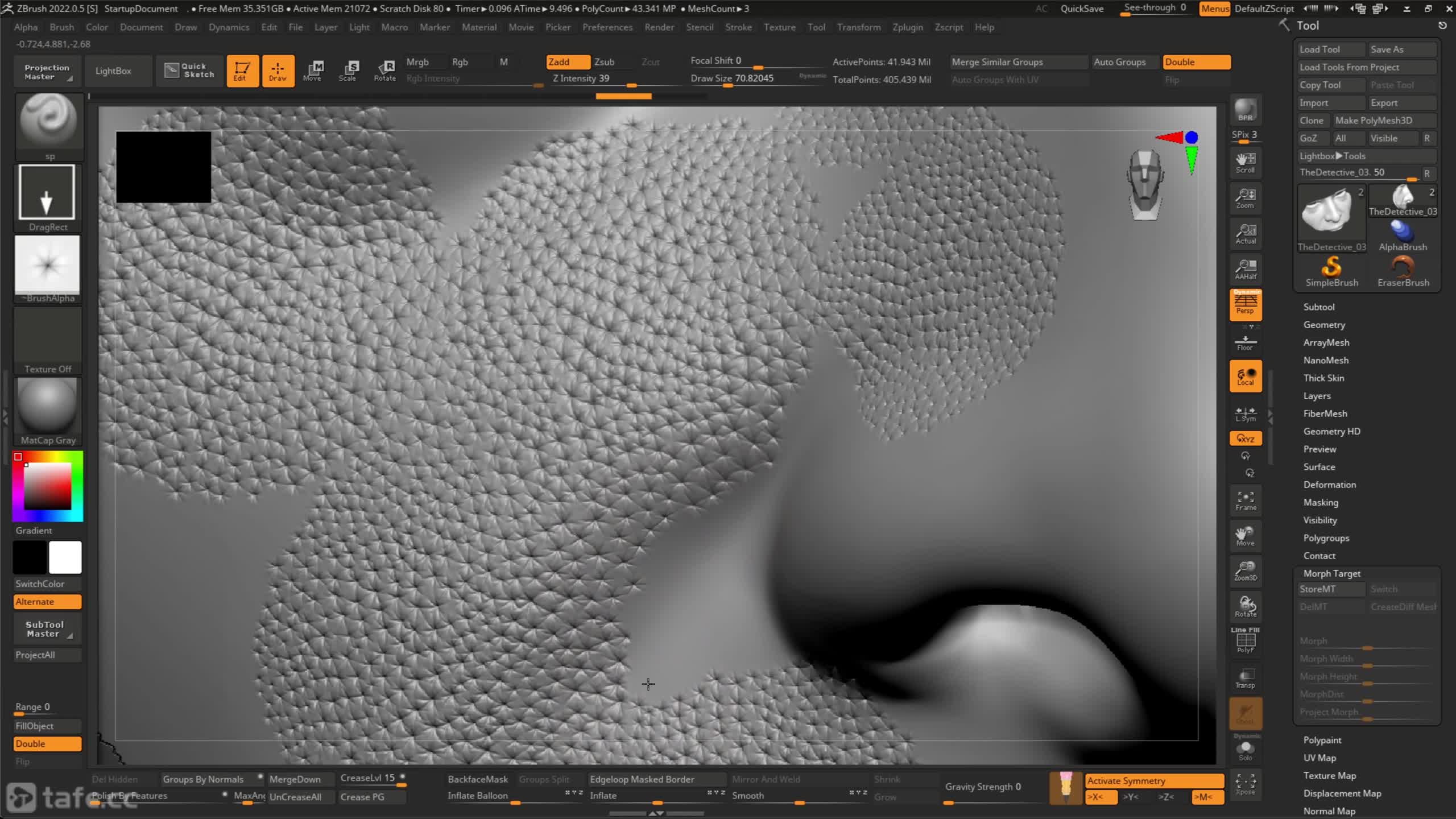Open the Preferences menu
This screenshot has height=819, width=1456.
coord(607,27)
